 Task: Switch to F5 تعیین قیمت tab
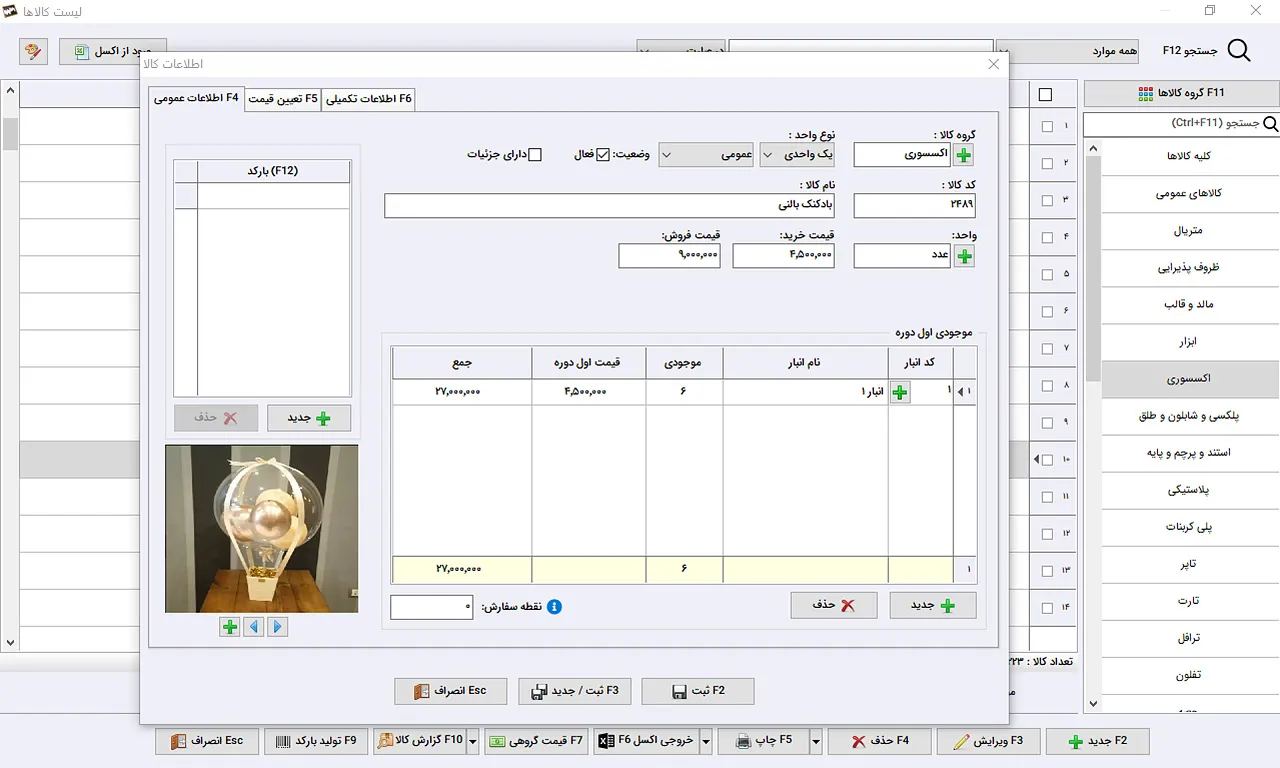point(283,99)
